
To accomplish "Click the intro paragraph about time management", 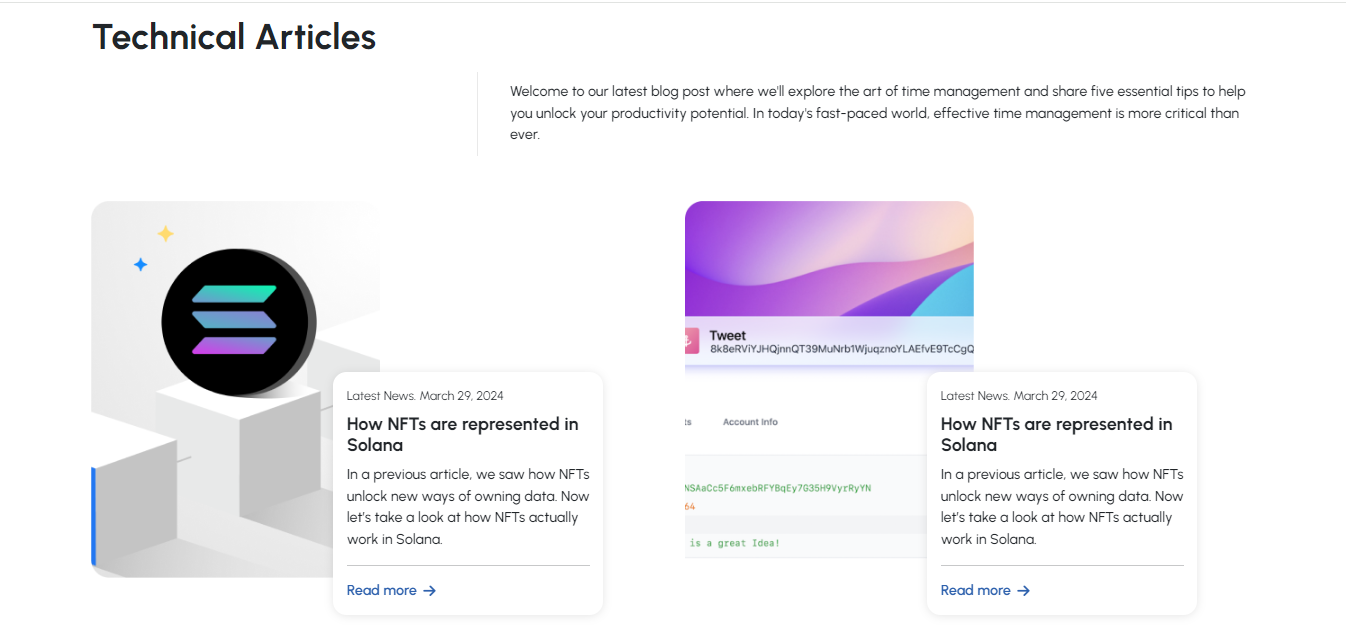I will coord(877,113).
